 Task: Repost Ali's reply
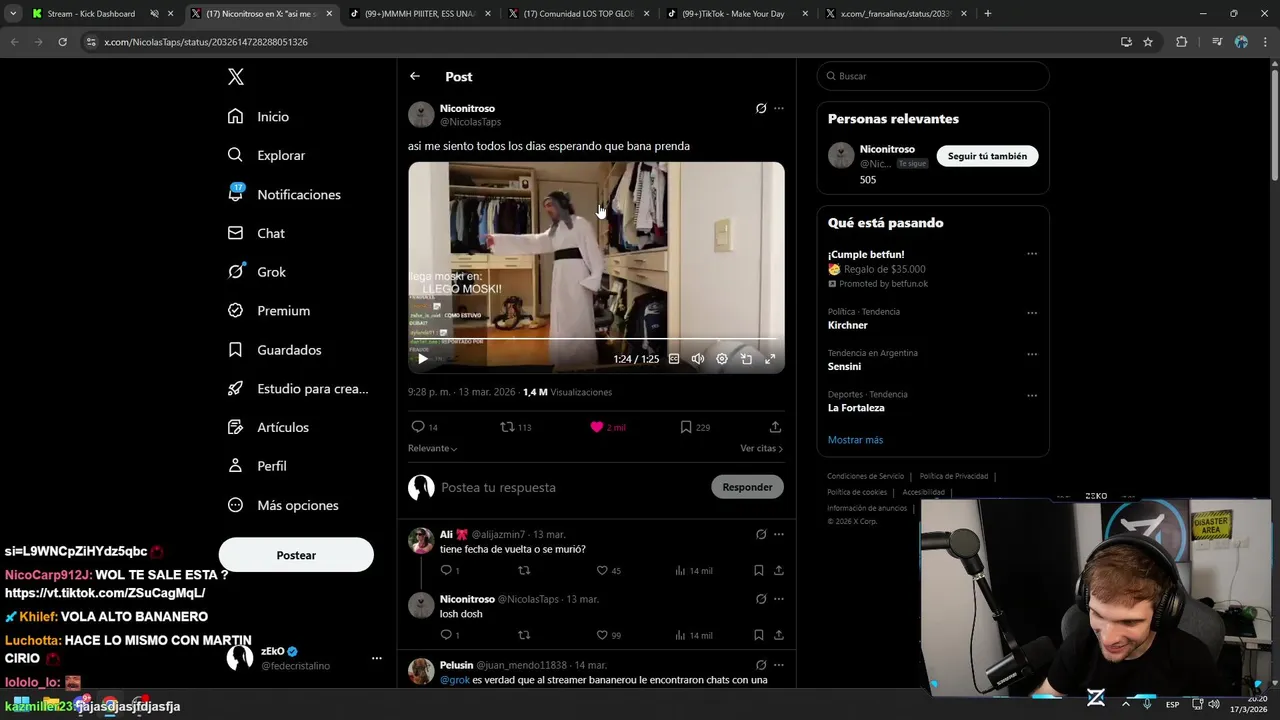(x=524, y=570)
